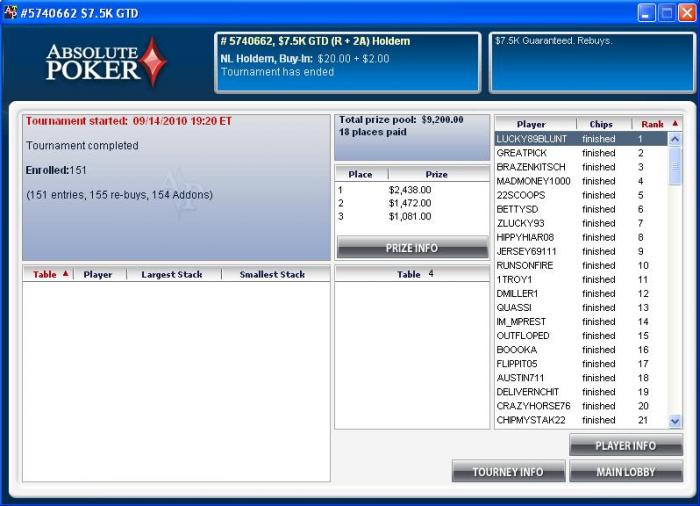The image size is (700, 506).
Task: Select player MADMONEY1000
Action: pos(581,181)
